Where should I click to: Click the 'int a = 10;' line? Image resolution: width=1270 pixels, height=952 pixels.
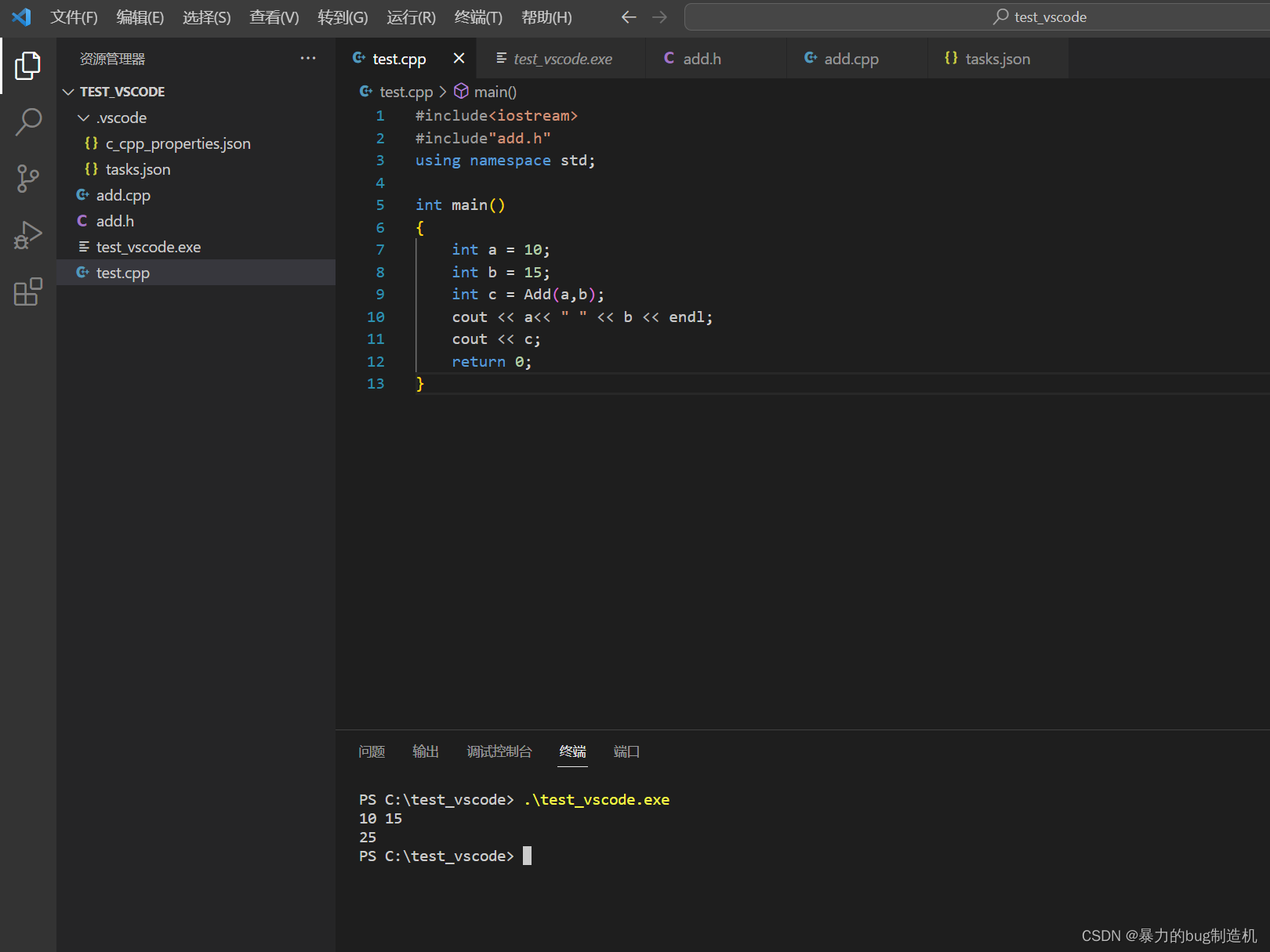pos(501,250)
